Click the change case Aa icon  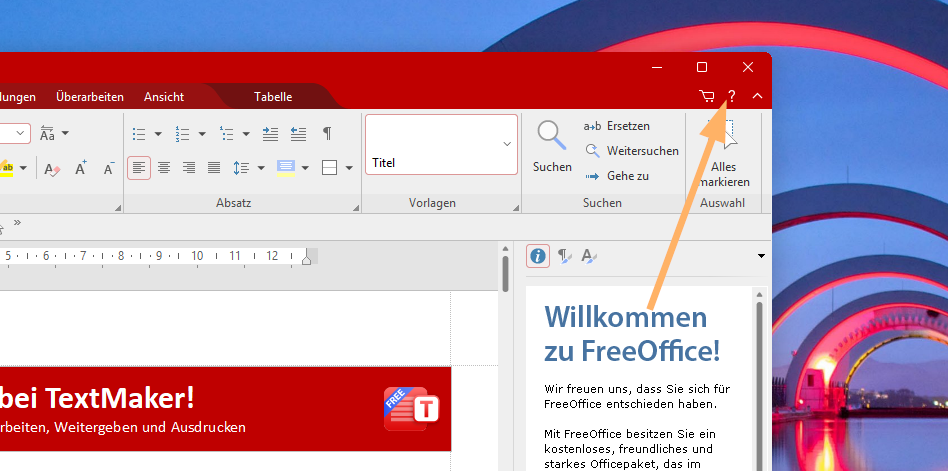(47, 134)
